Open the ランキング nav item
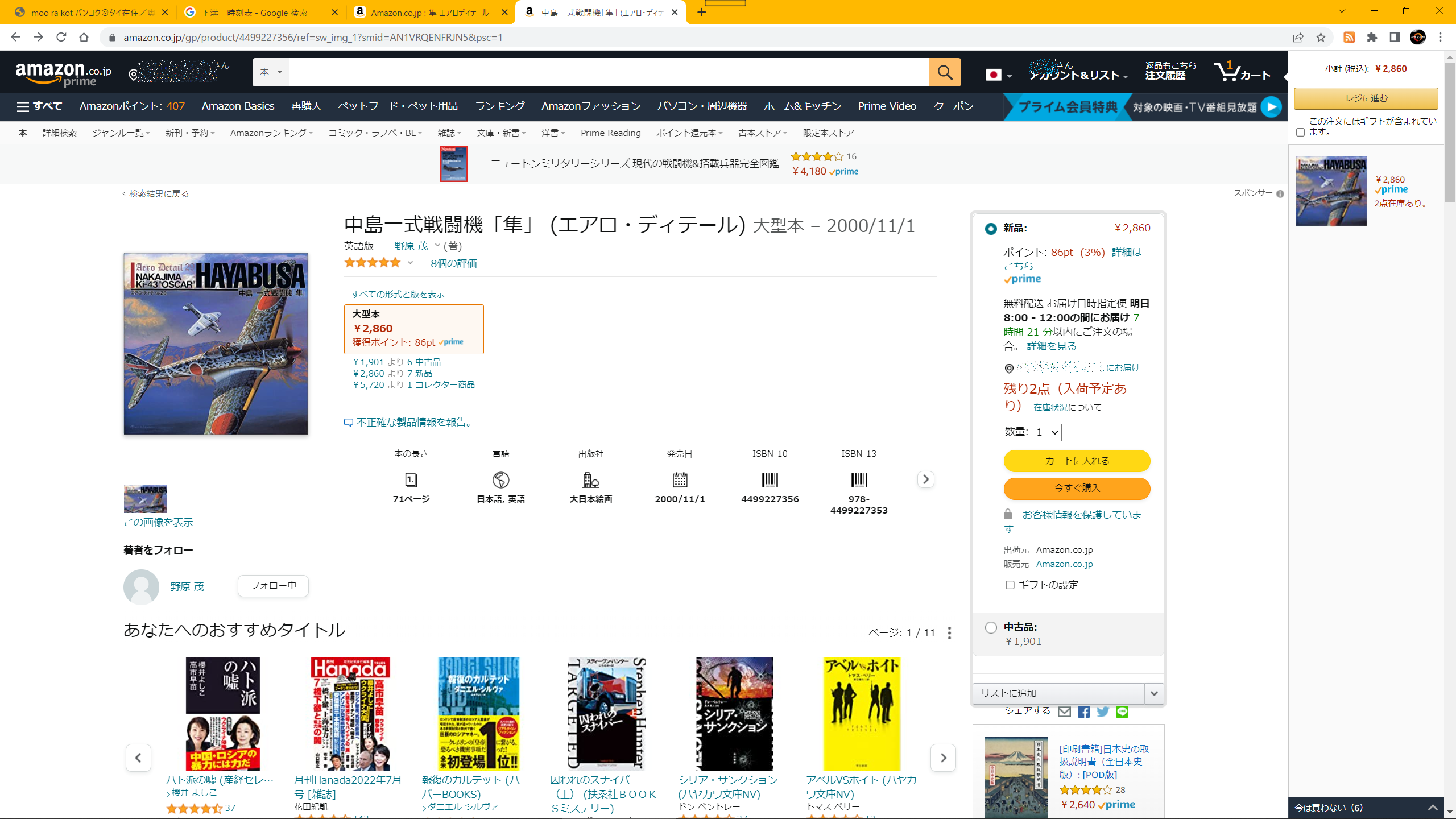Screen dimensions: 1456x819 [499, 106]
